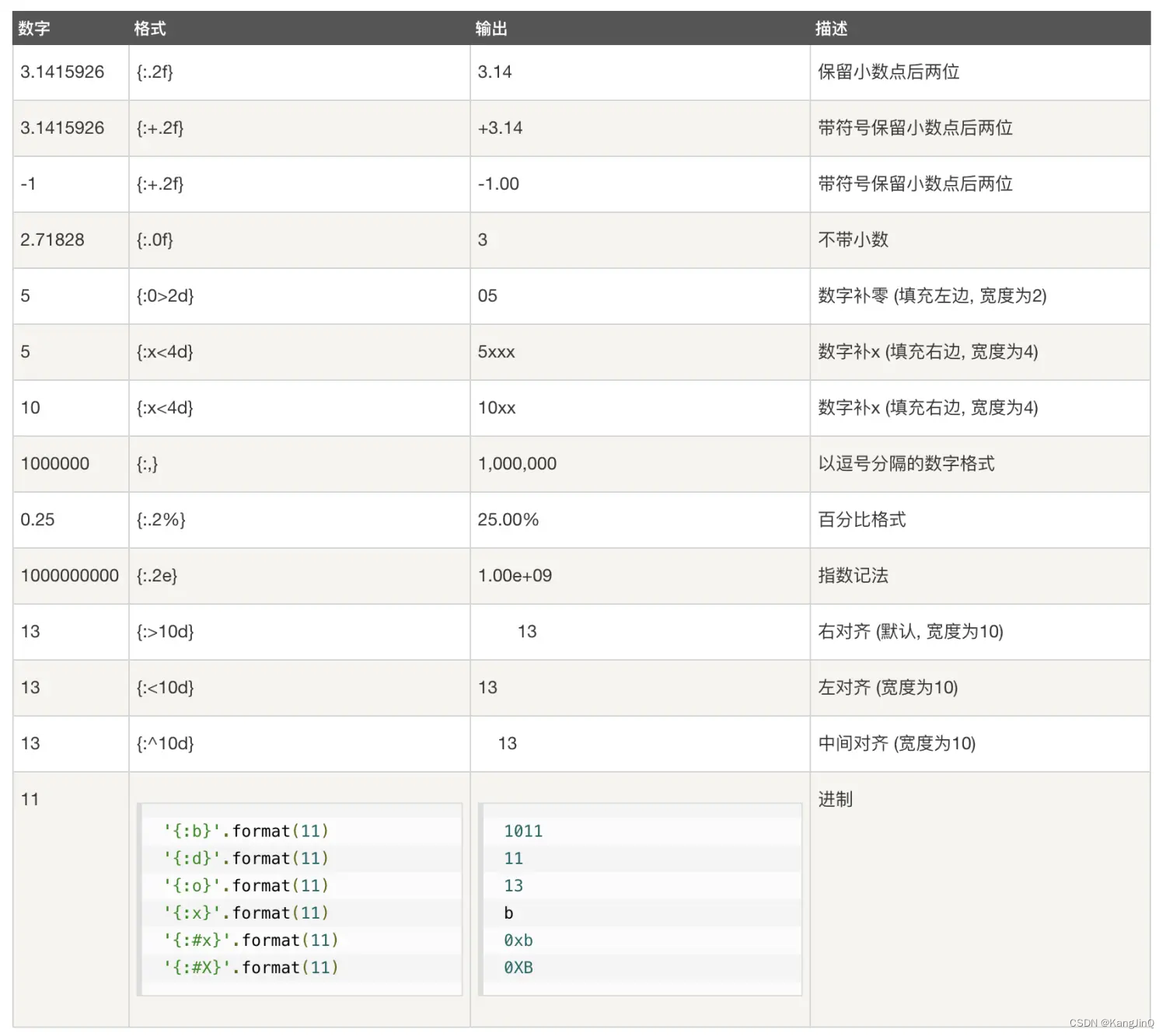
Task: Select uppercase hex output 0XB
Action: click(x=518, y=968)
